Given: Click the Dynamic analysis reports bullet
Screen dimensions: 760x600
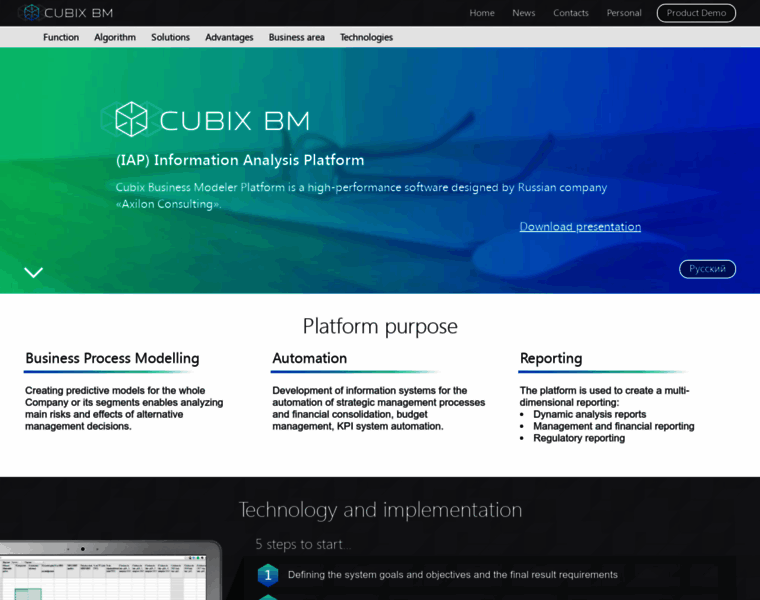Looking at the screenshot, I should (589, 414).
